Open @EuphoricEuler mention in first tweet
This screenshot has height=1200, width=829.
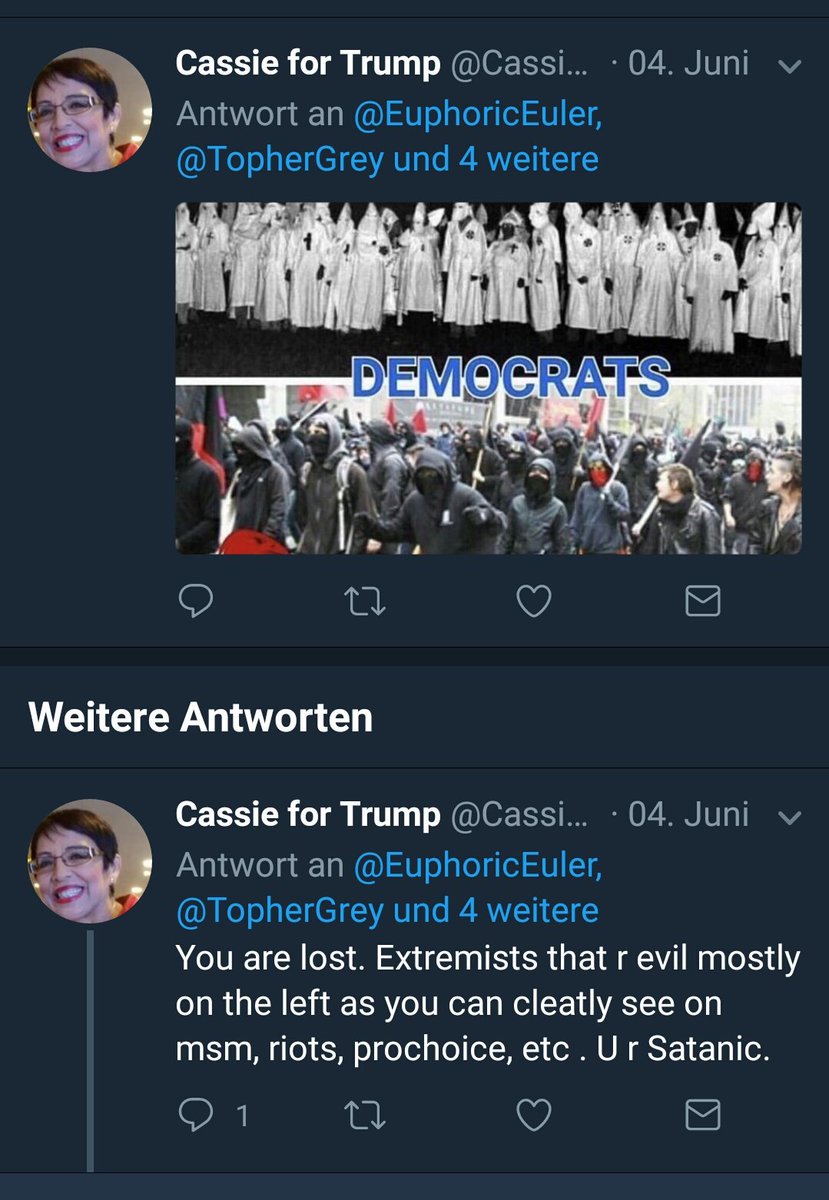click(x=477, y=113)
